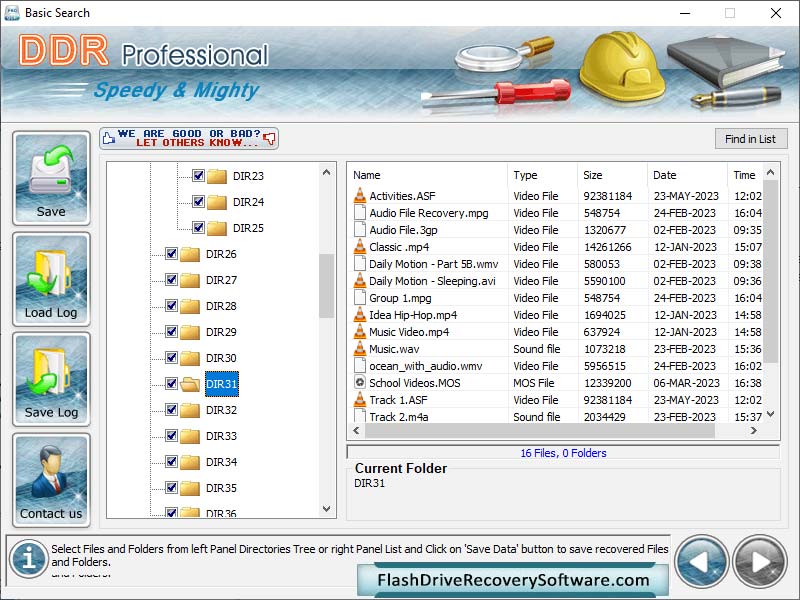Sort by the Type column header

[x=543, y=175]
